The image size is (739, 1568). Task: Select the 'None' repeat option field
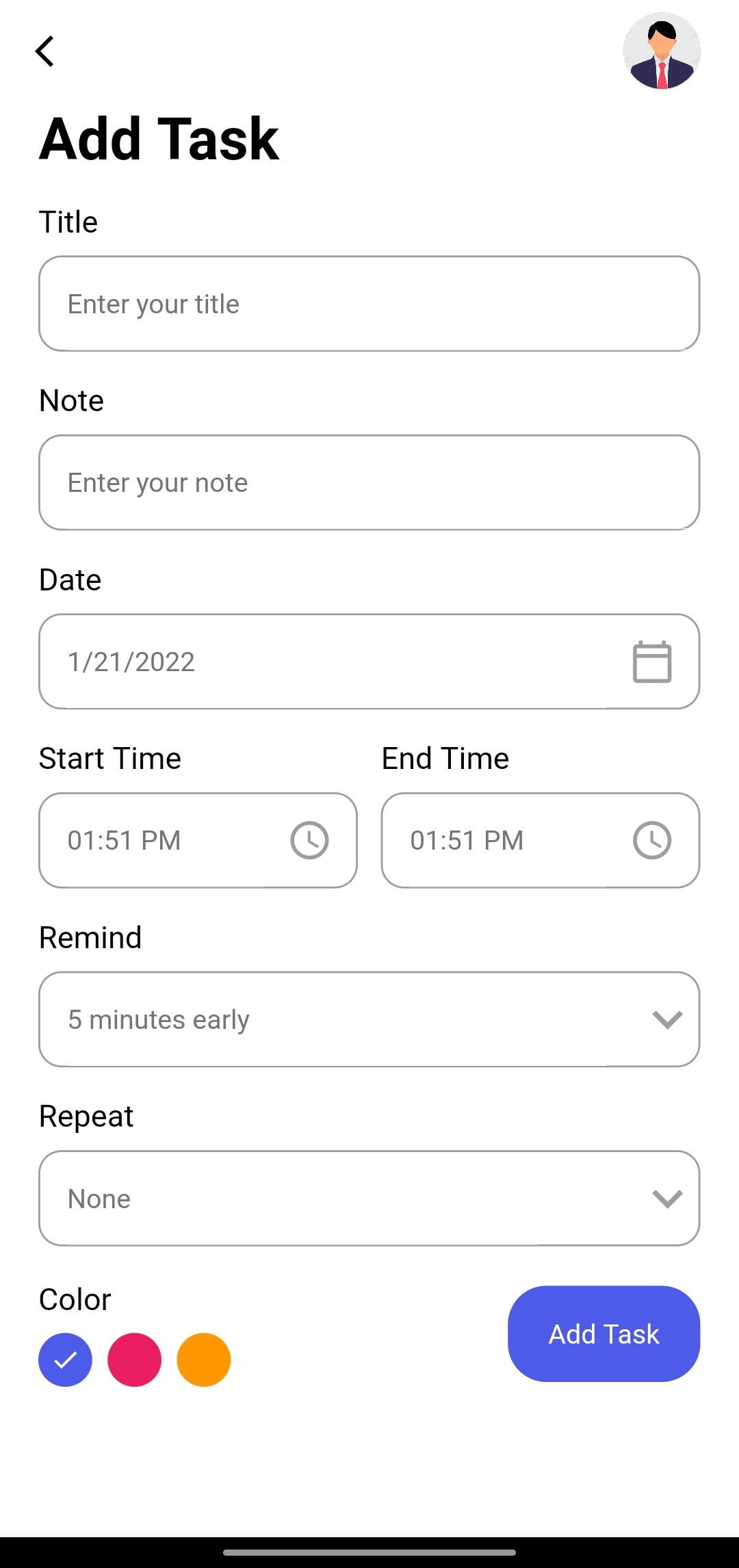click(x=328, y=1199)
